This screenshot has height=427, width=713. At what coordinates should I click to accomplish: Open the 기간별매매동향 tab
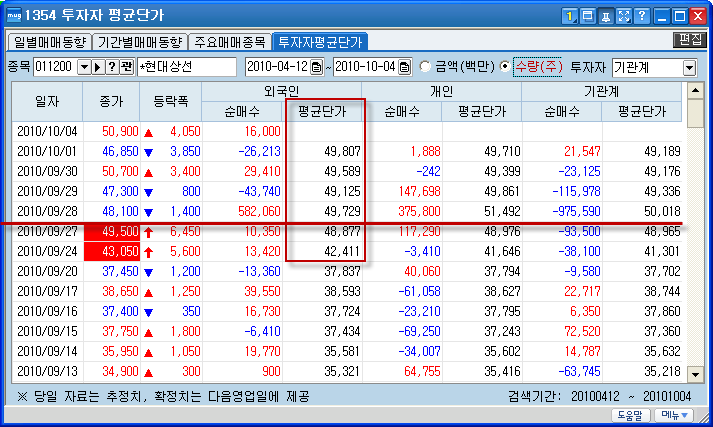click(140, 42)
